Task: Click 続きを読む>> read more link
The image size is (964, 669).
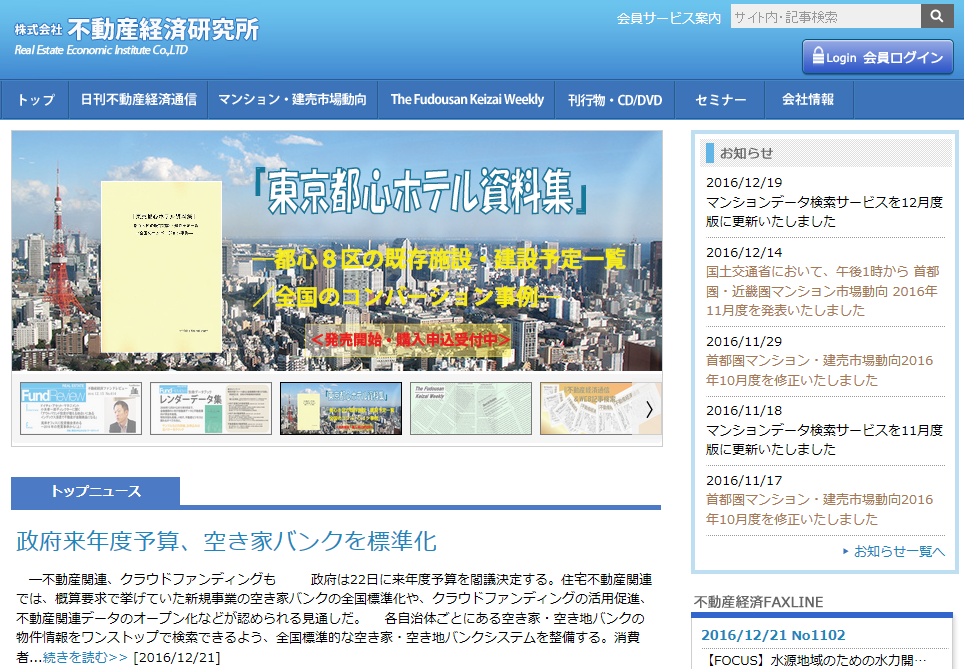Action: (85, 657)
